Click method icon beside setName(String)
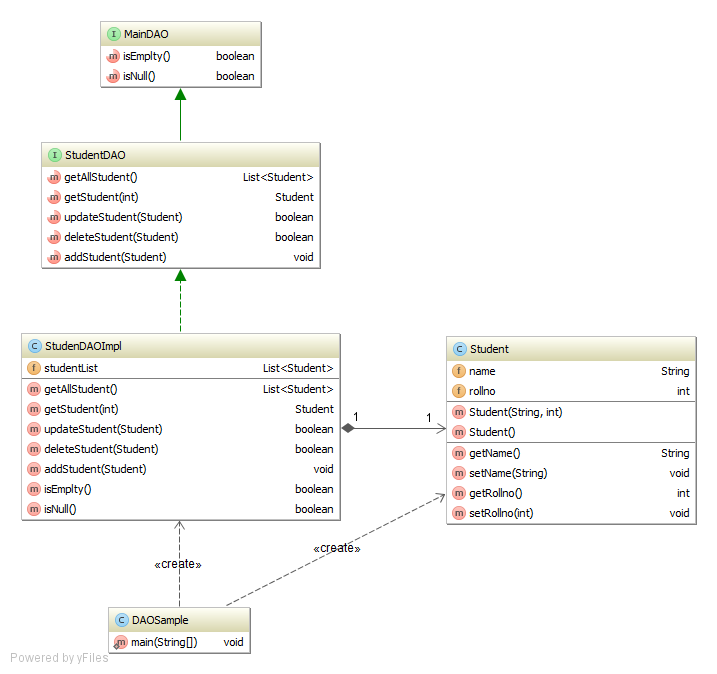Screen dimensions: 717x674 coord(459,473)
